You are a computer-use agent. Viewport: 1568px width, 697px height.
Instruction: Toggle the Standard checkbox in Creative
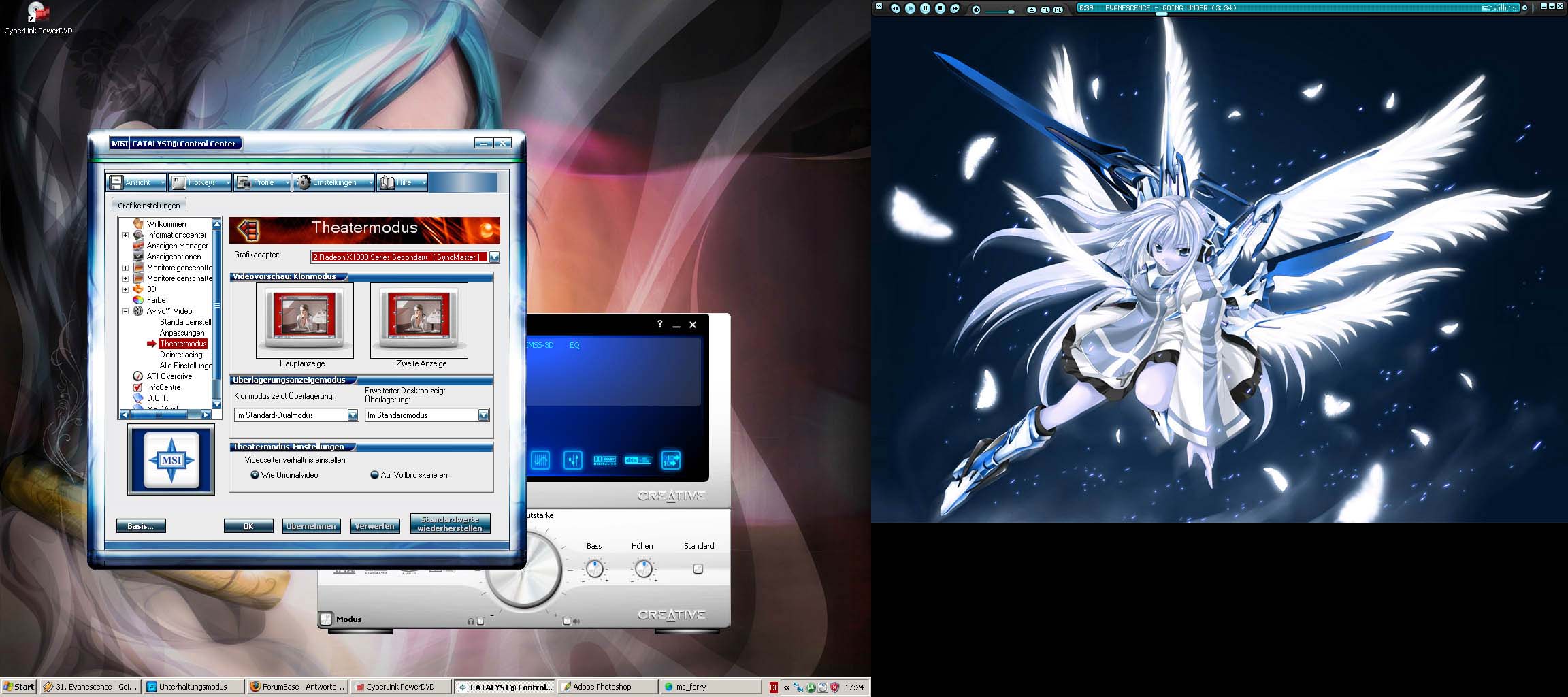click(698, 568)
